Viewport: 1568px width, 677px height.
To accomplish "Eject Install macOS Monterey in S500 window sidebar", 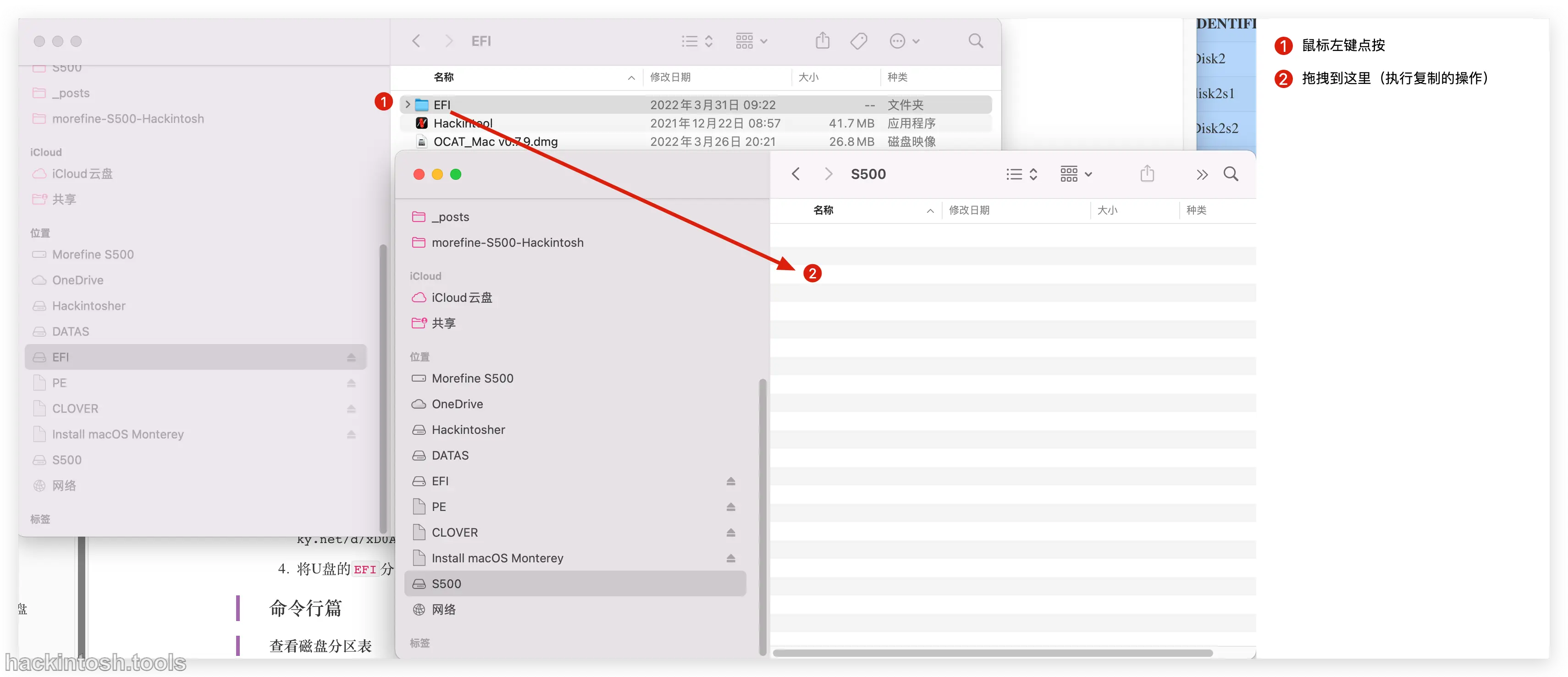I will point(730,558).
